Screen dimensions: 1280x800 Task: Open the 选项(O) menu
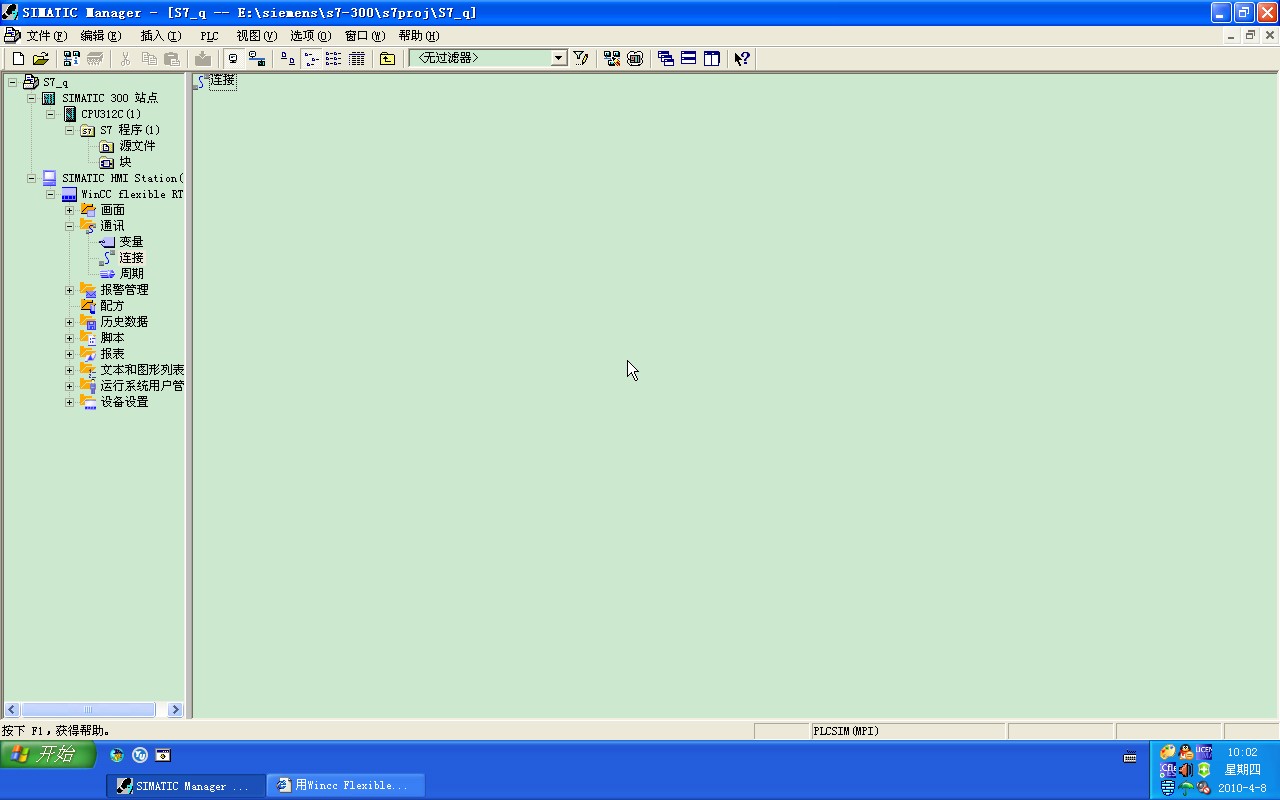[x=310, y=36]
